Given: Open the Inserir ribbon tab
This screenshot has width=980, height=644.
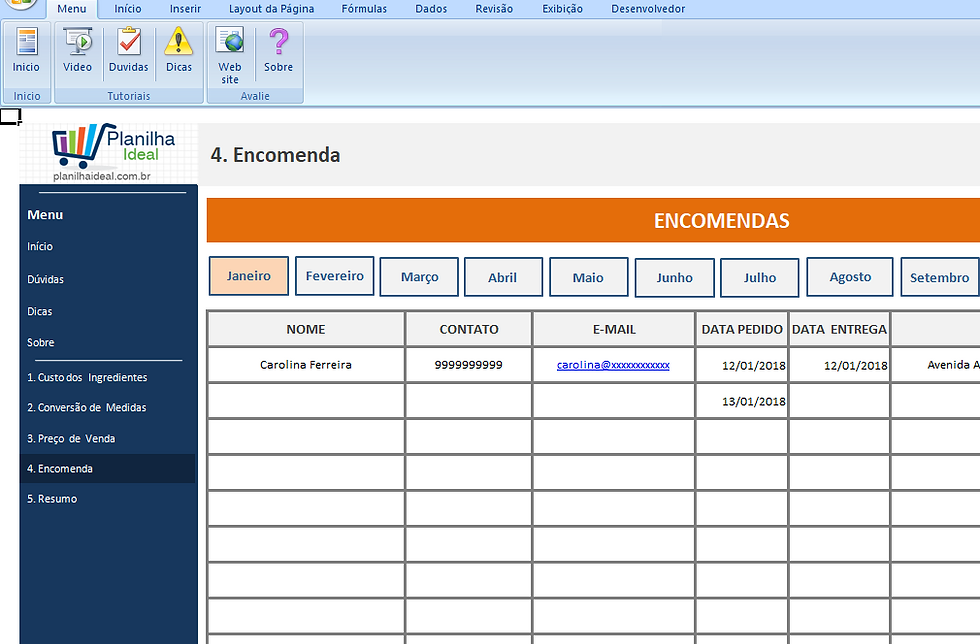Looking at the screenshot, I should point(185,9).
